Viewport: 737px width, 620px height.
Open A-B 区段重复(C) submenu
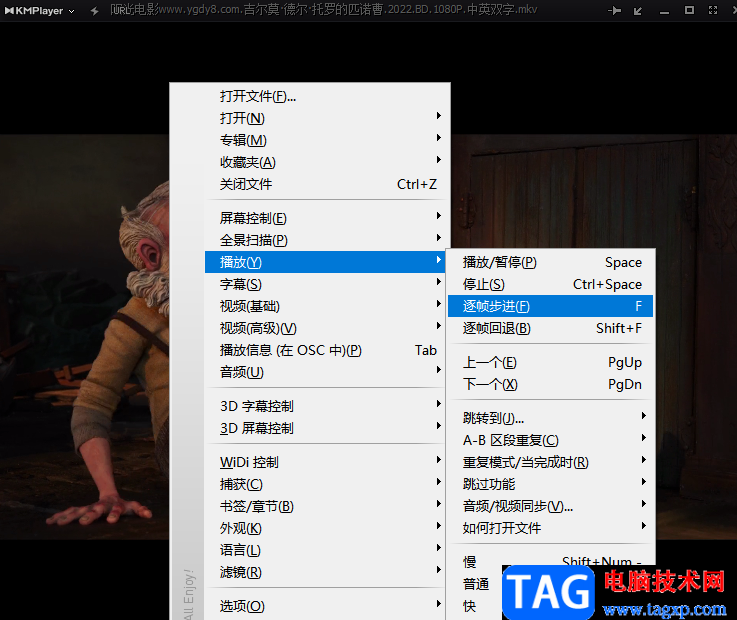pos(550,440)
